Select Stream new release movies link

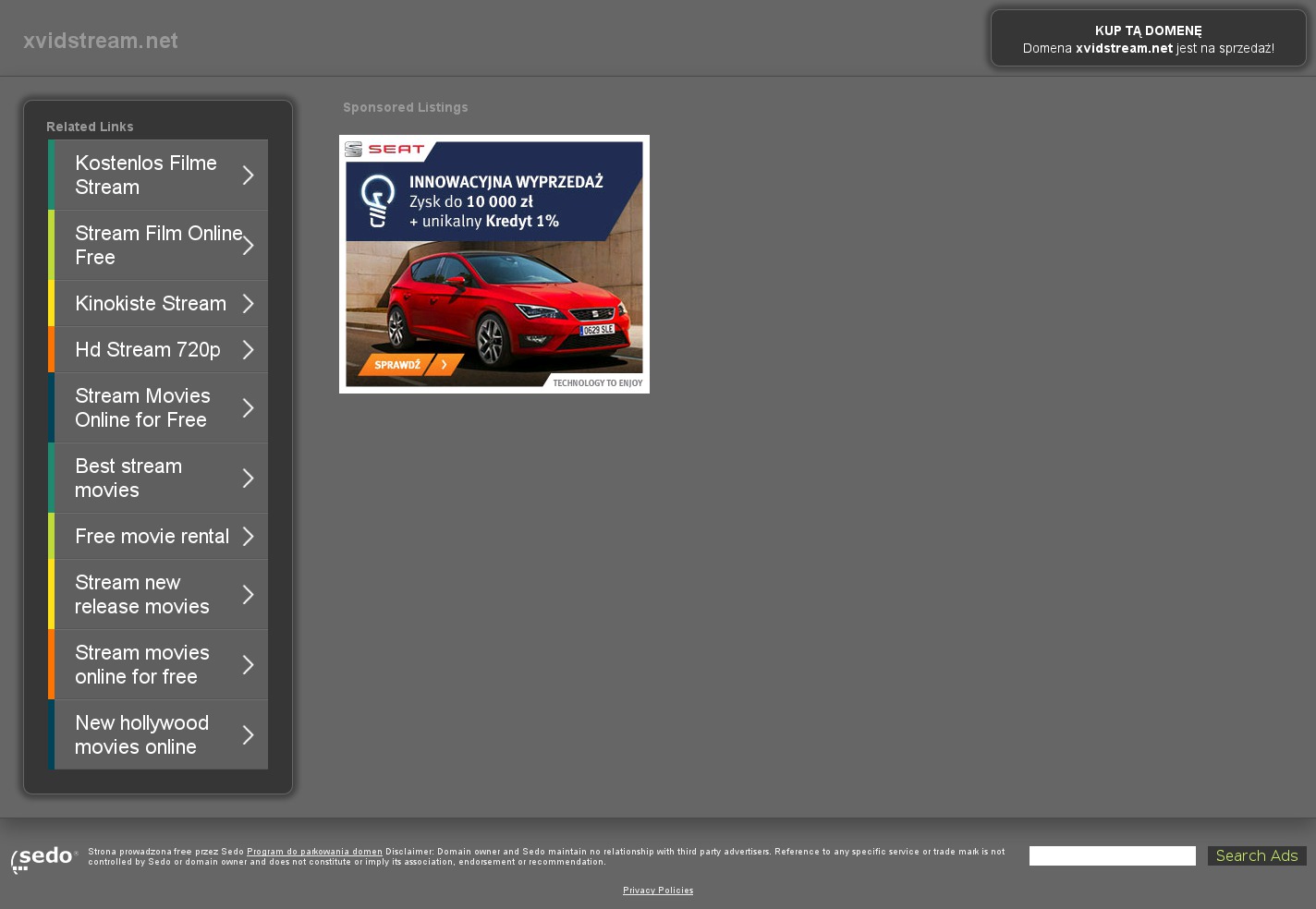tap(141, 595)
